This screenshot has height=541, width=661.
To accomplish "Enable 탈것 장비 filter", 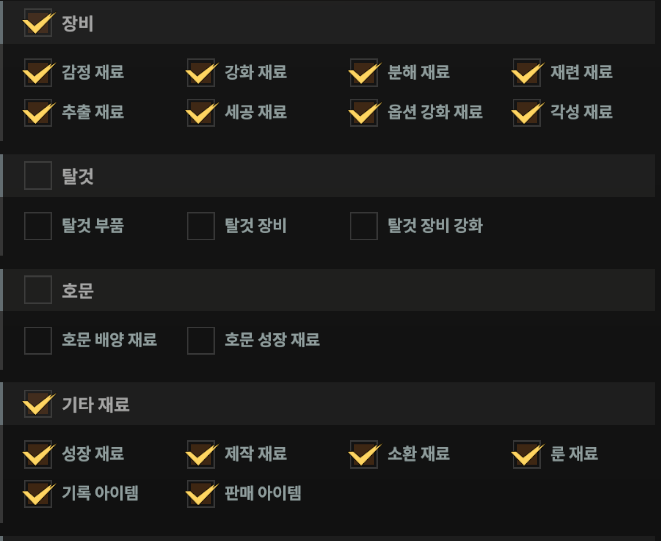I will point(201,226).
